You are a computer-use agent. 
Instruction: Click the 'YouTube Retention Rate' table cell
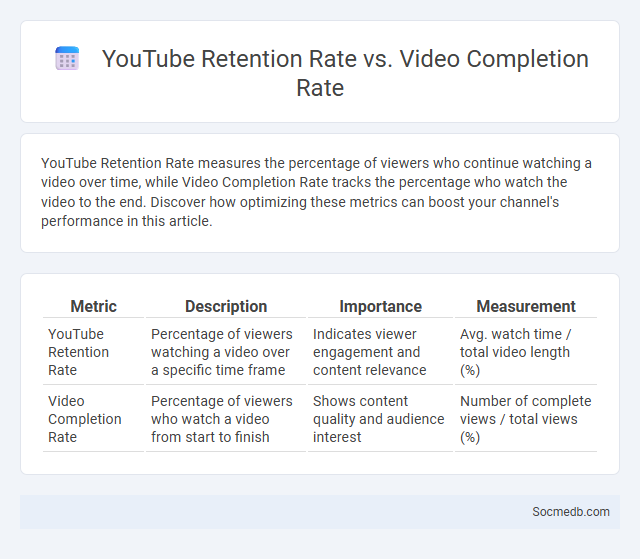[x=93, y=352]
